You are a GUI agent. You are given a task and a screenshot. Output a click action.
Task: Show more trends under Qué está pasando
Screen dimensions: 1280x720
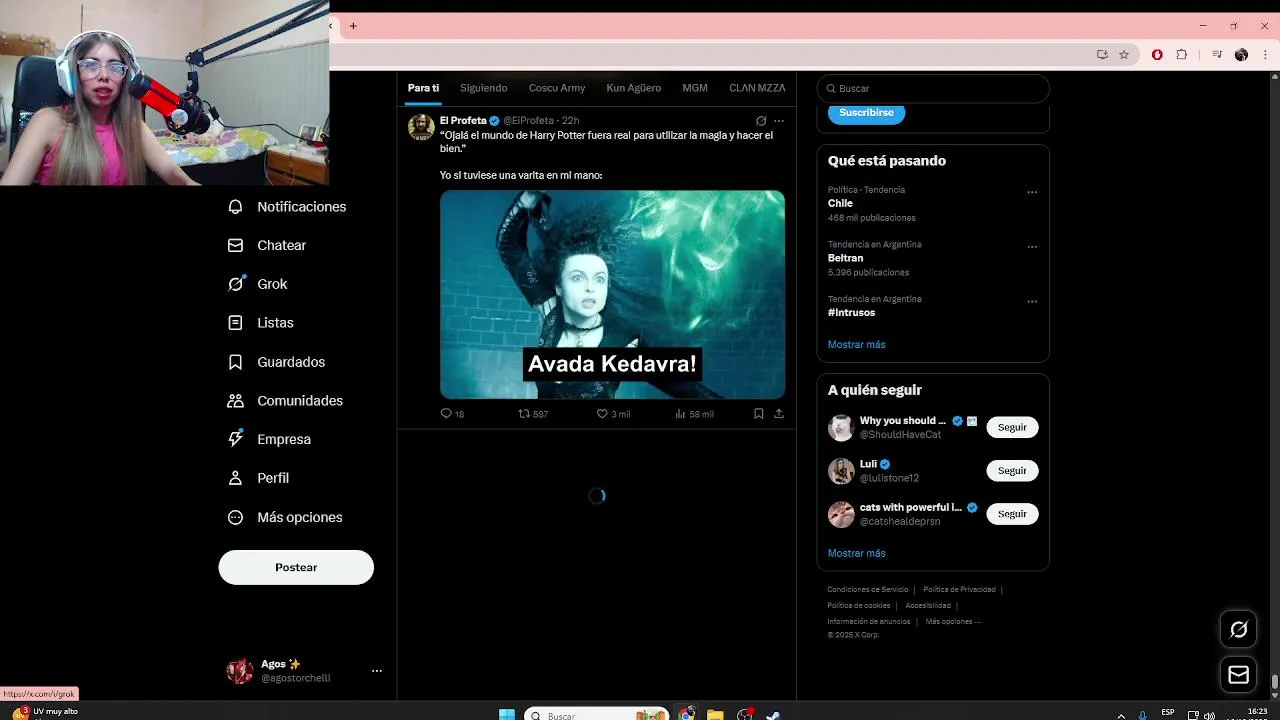pos(856,344)
